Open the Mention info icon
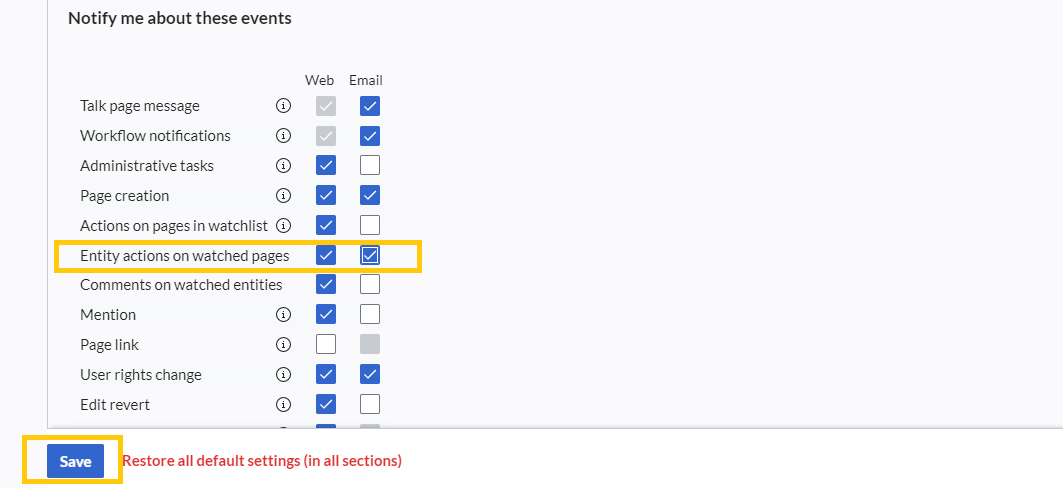Image resolution: width=1063 pixels, height=488 pixels. click(x=283, y=314)
